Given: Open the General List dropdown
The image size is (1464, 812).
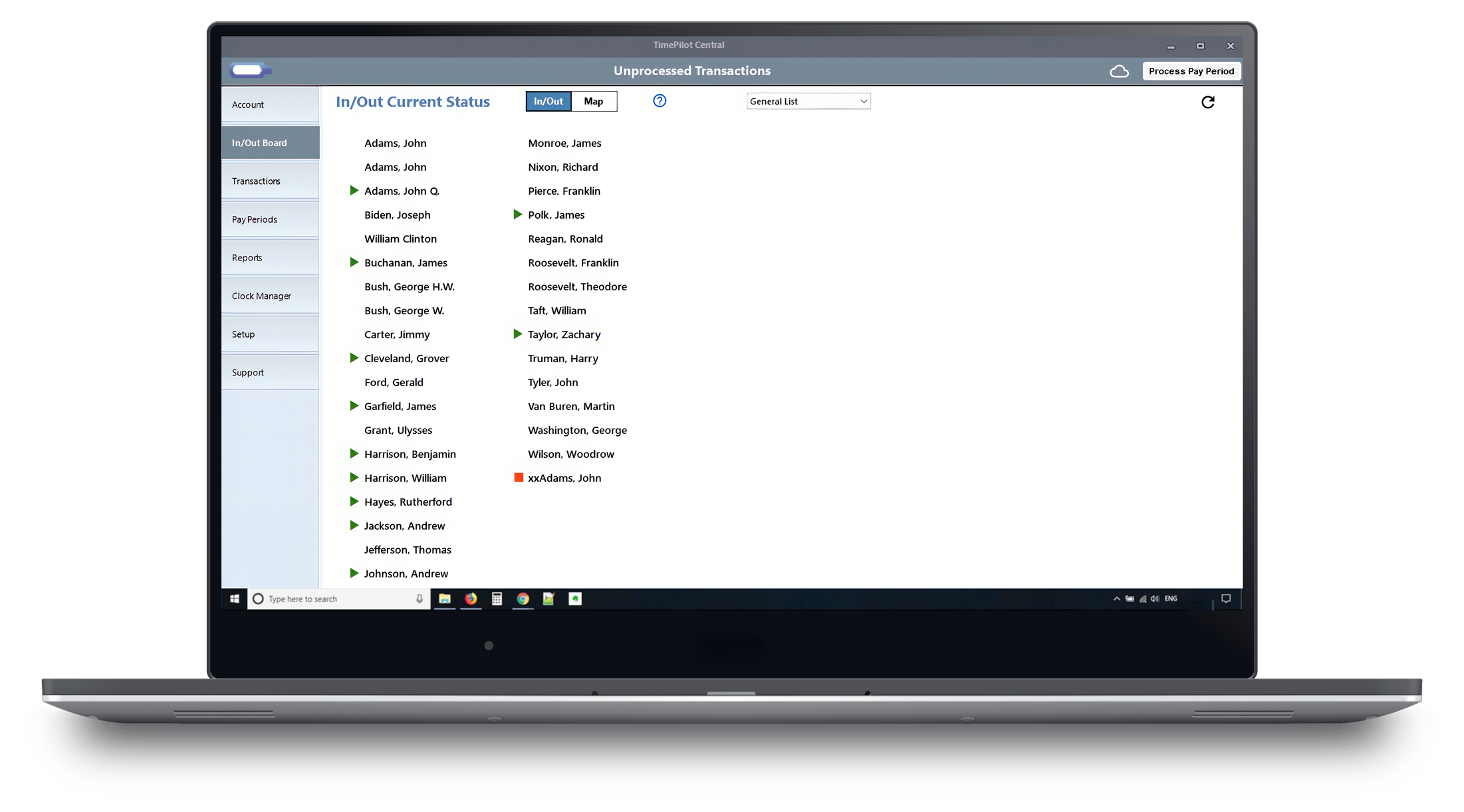Looking at the screenshot, I should click(x=808, y=101).
